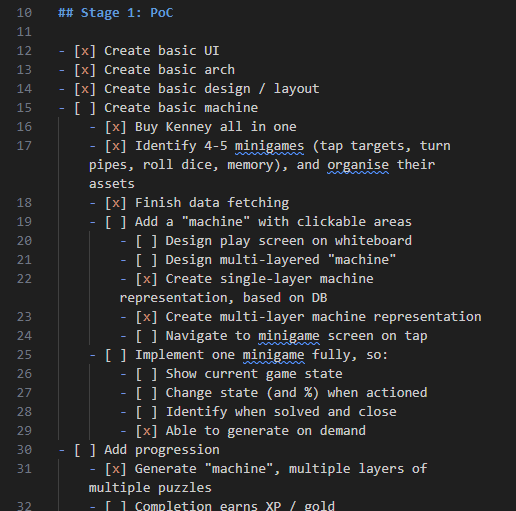
Task: Click the underlined word organise
Action: tap(358, 165)
